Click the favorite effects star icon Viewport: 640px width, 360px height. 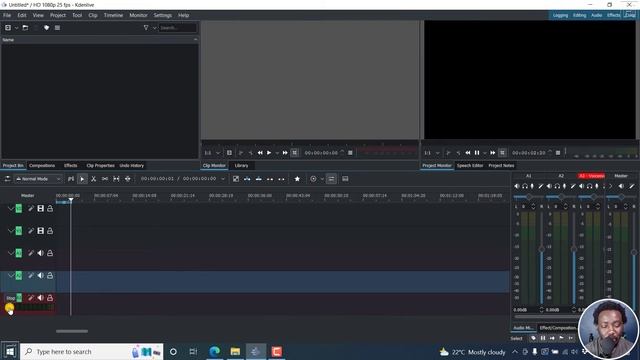297,179
